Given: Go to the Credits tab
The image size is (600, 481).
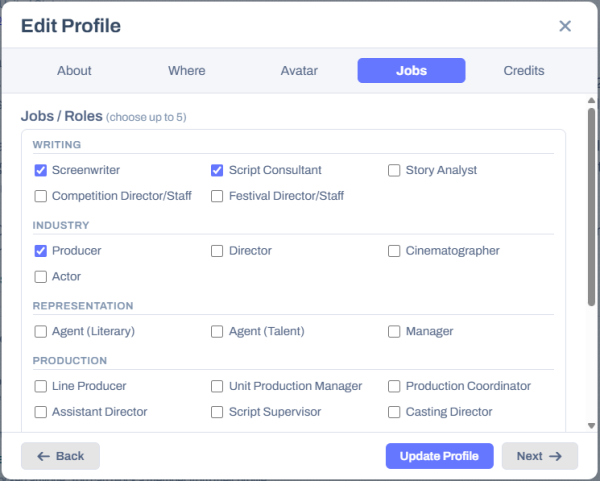Looking at the screenshot, I should click(524, 70).
